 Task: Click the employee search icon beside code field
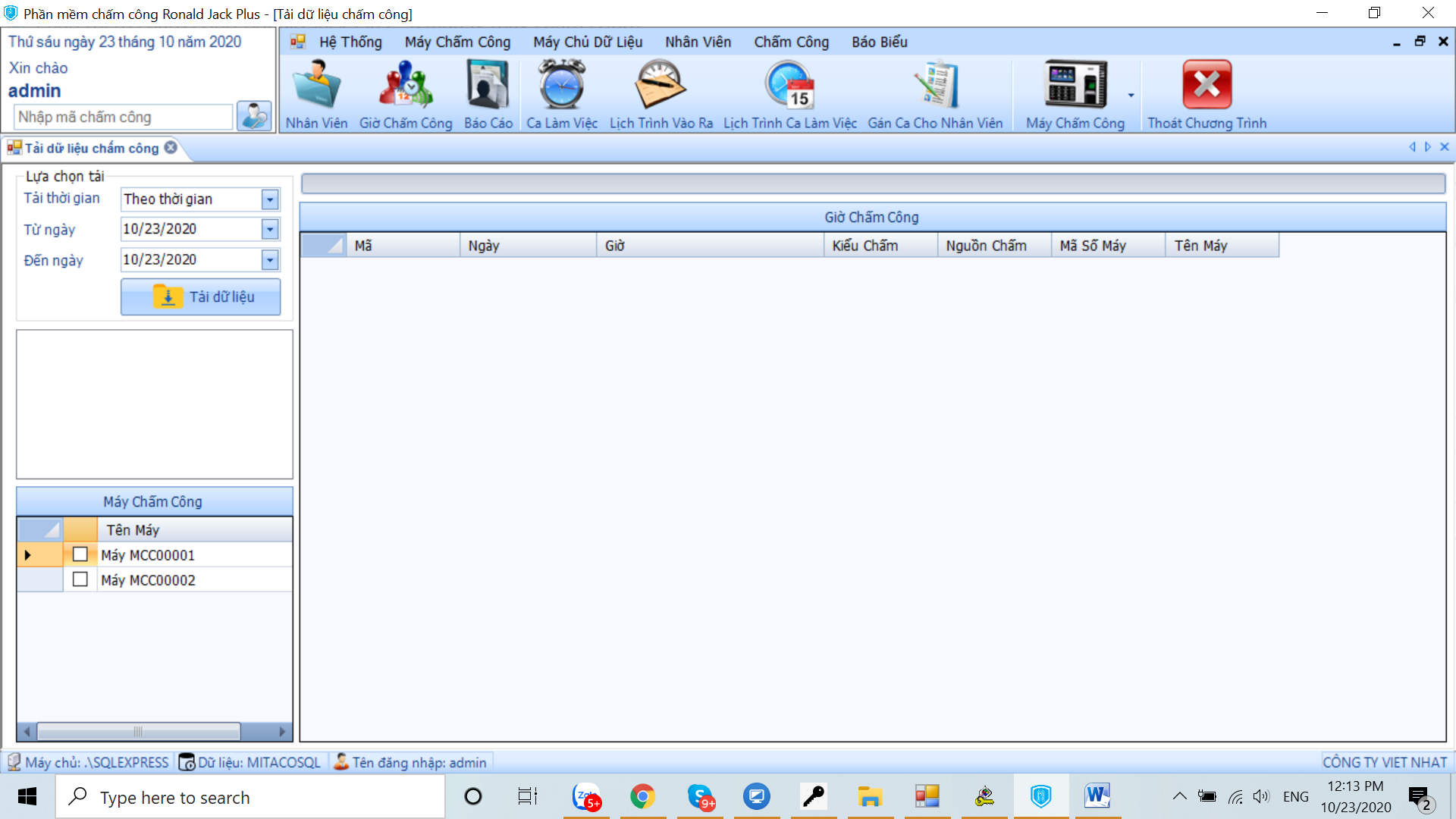[x=254, y=116]
